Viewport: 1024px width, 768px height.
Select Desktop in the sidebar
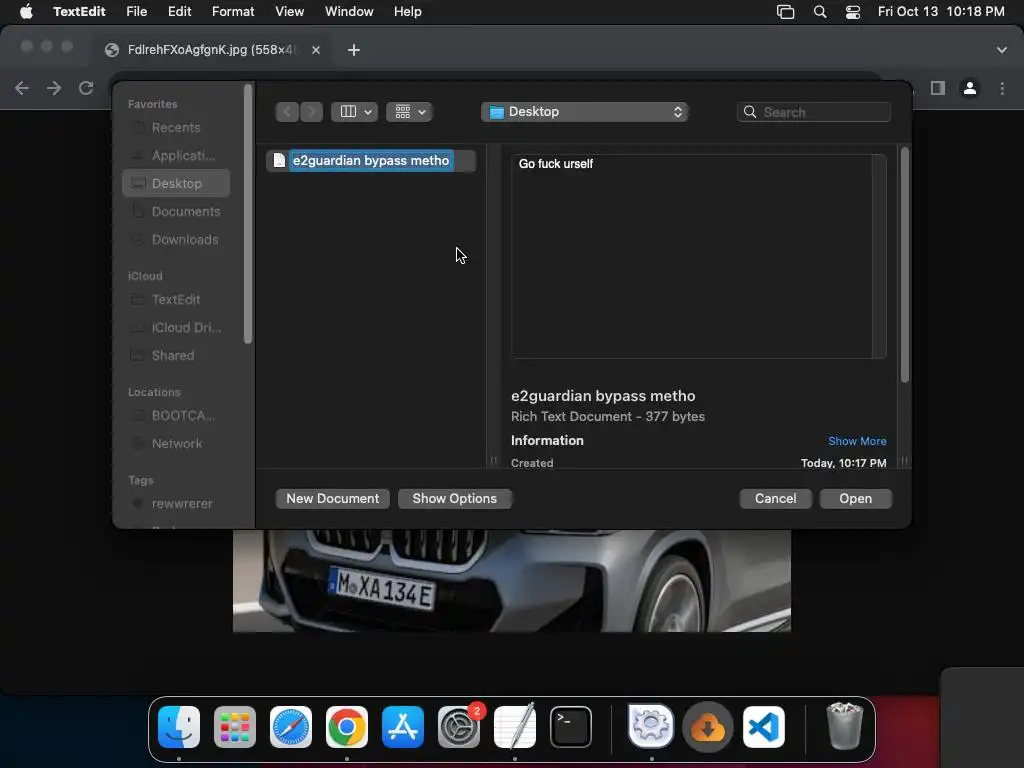click(176, 184)
